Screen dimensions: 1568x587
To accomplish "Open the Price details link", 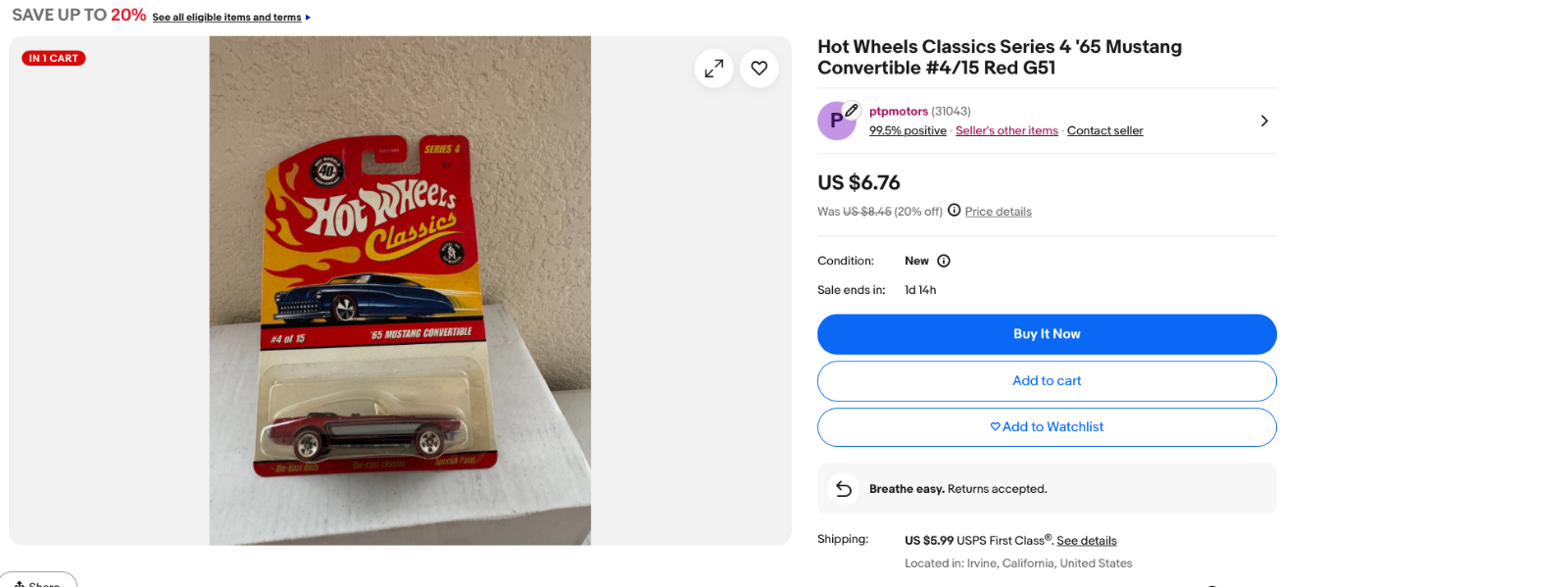I will [x=998, y=212].
